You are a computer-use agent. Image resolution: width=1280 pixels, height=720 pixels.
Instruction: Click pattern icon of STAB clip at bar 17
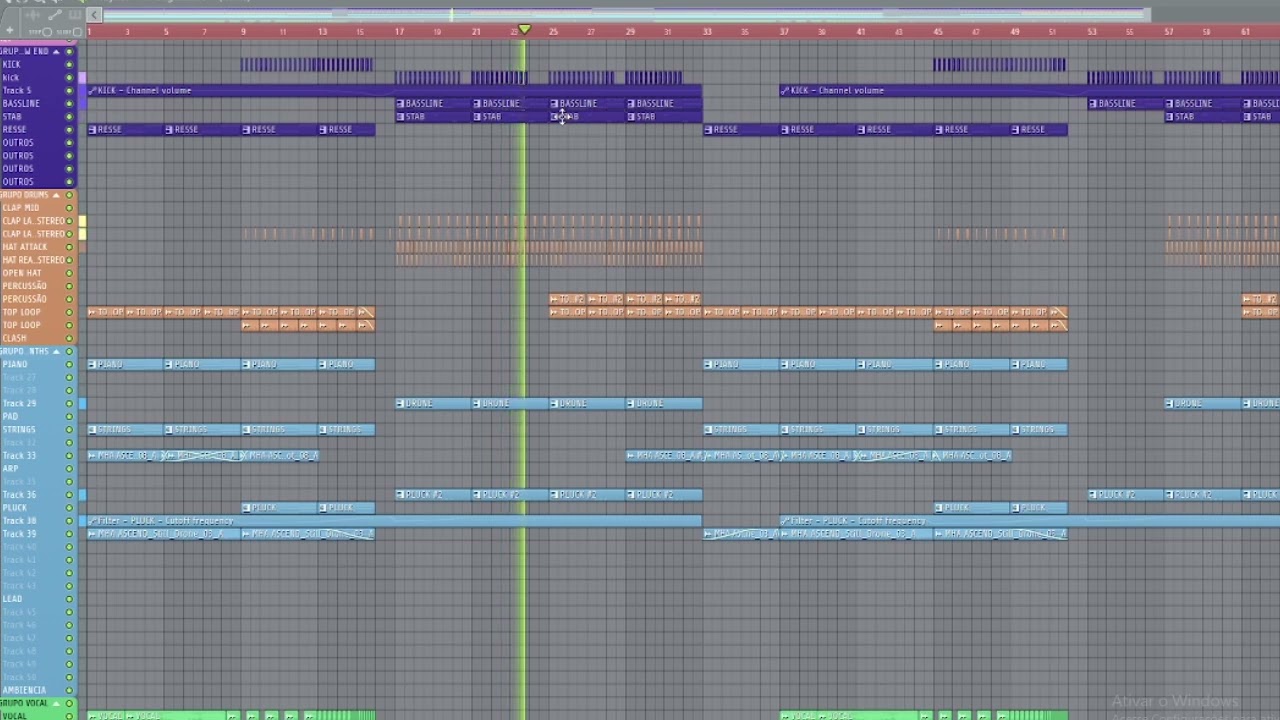click(400, 116)
